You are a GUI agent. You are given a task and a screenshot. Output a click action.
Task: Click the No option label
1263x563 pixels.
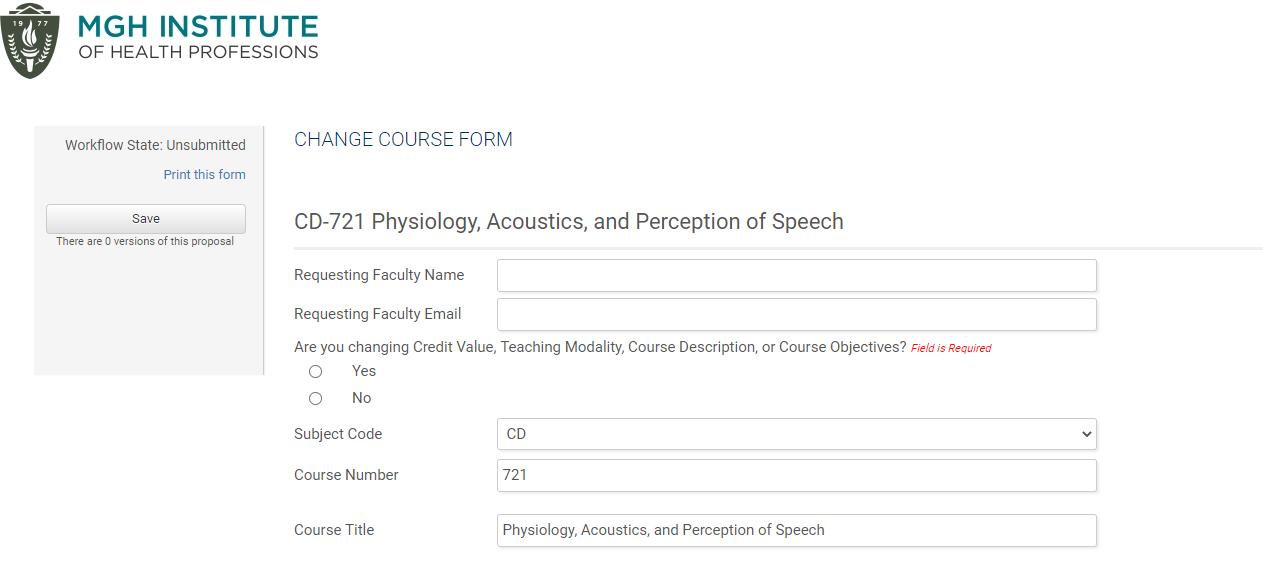[x=361, y=398]
